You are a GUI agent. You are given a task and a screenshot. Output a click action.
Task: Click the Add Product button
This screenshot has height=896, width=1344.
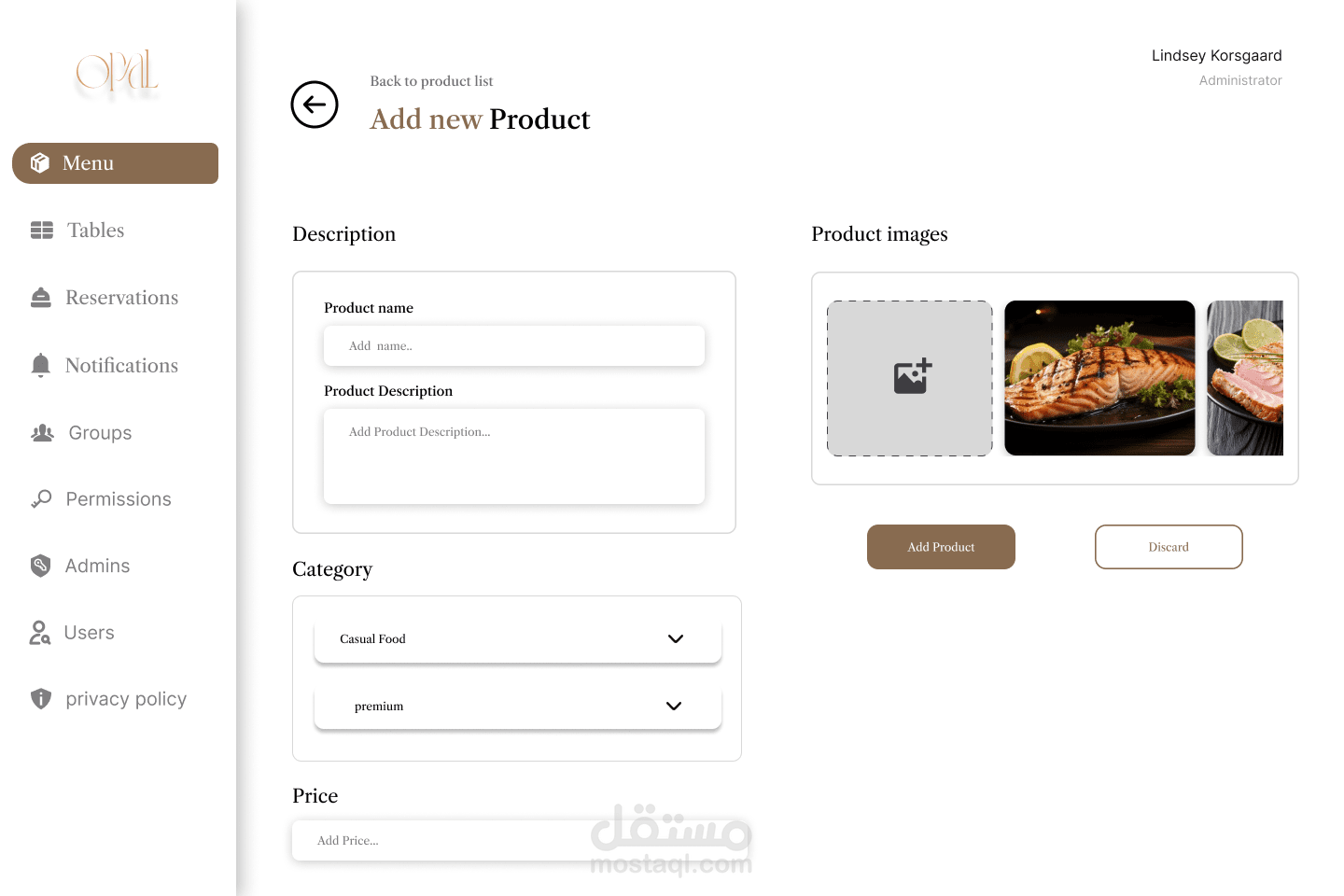coord(941,547)
